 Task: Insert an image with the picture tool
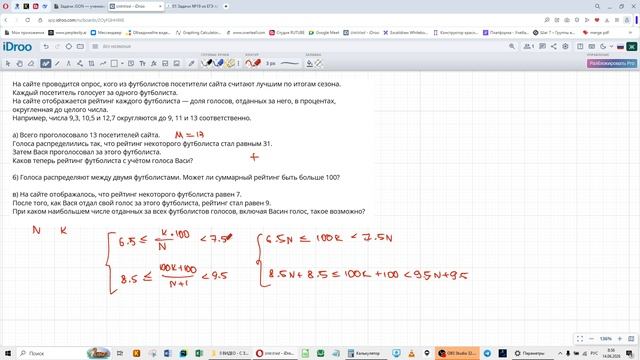[176, 63]
